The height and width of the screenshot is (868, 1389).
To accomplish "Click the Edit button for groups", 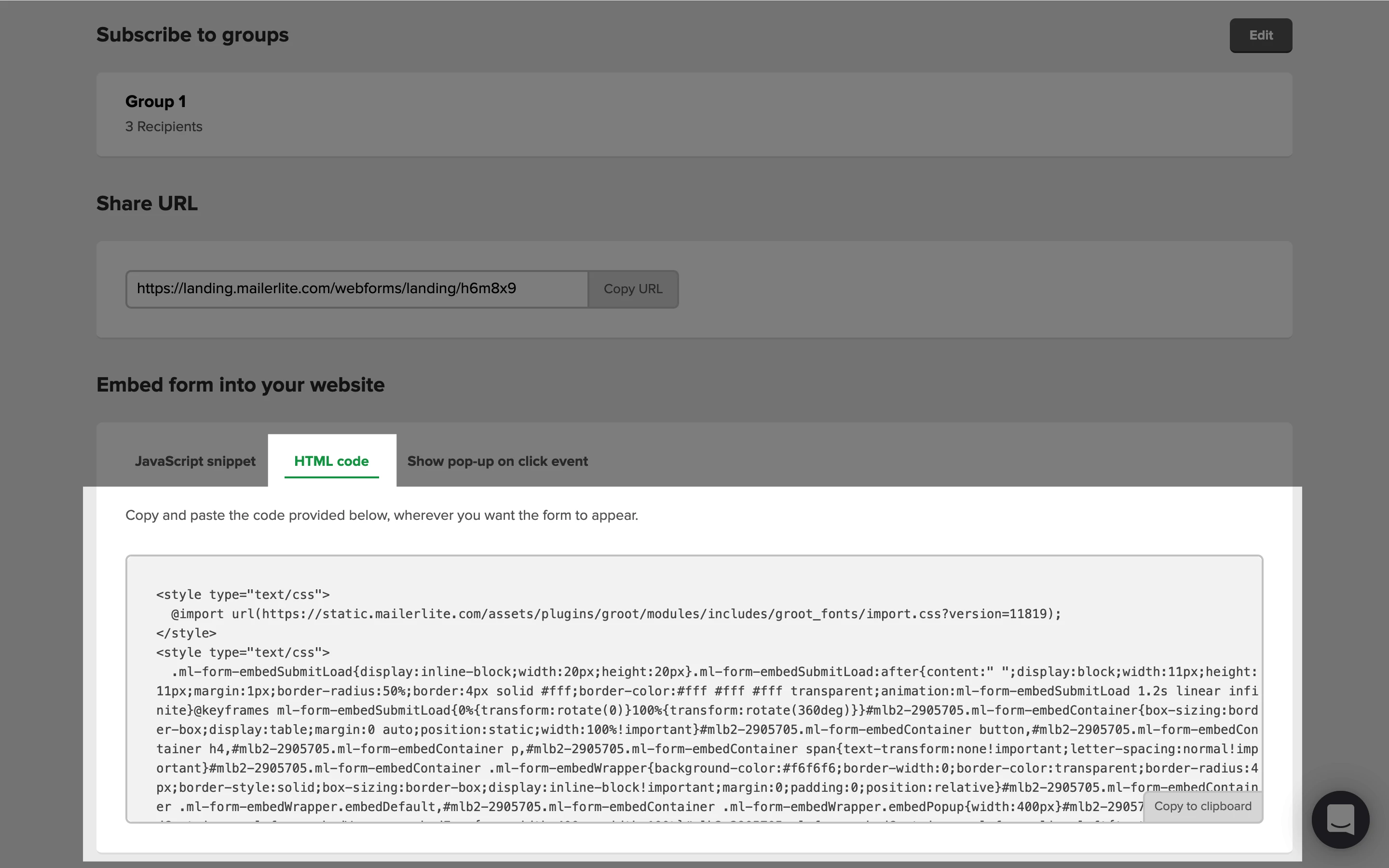I will (1260, 36).
